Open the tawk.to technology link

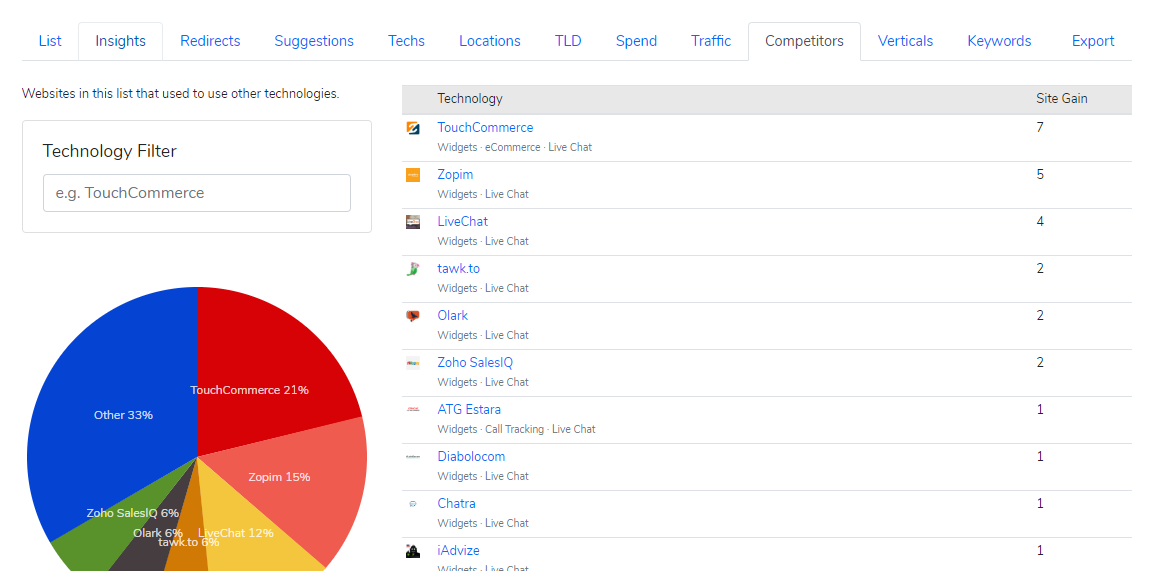click(x=459, y=268)
